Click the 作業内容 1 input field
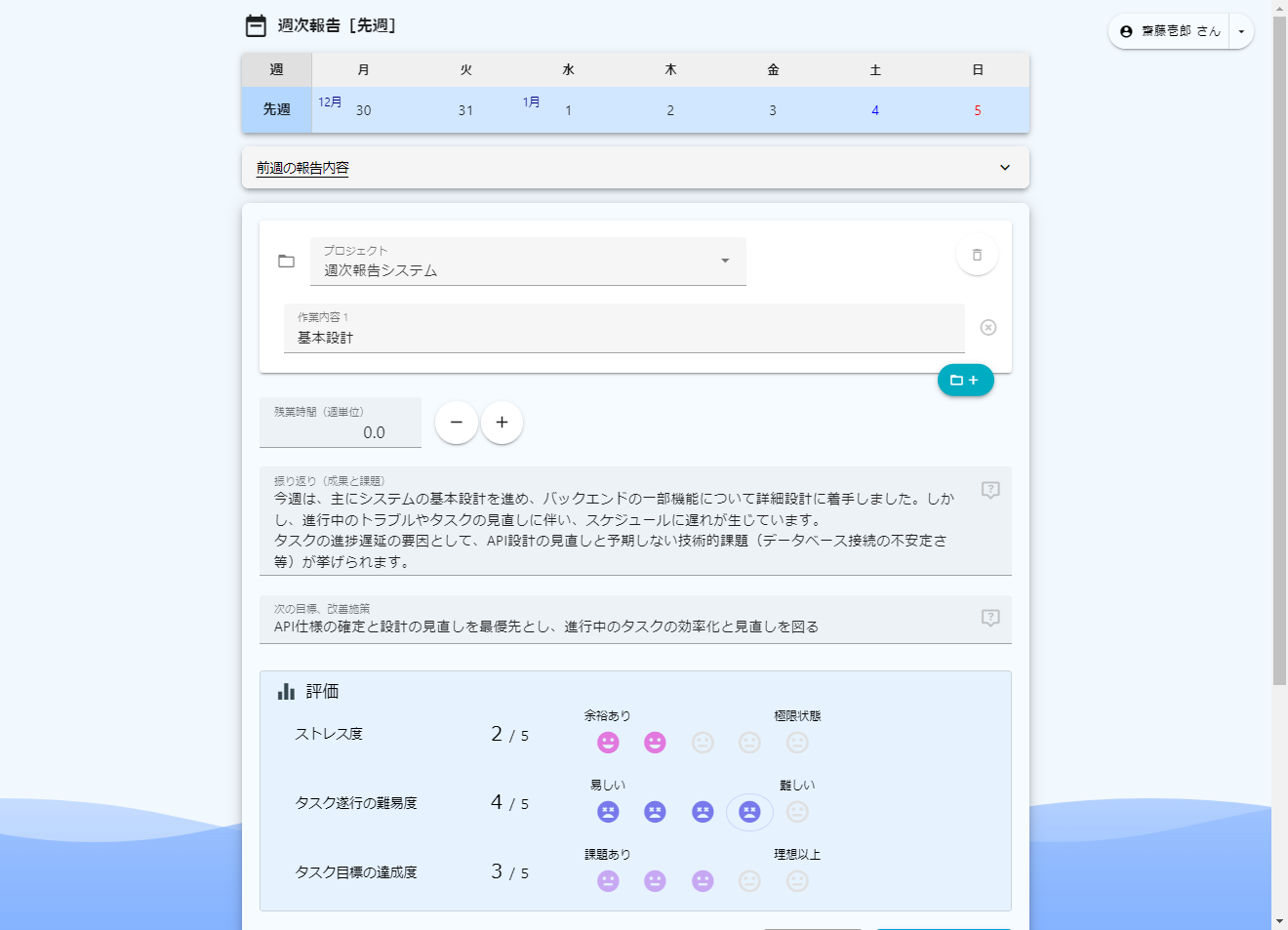 point(624,337)
